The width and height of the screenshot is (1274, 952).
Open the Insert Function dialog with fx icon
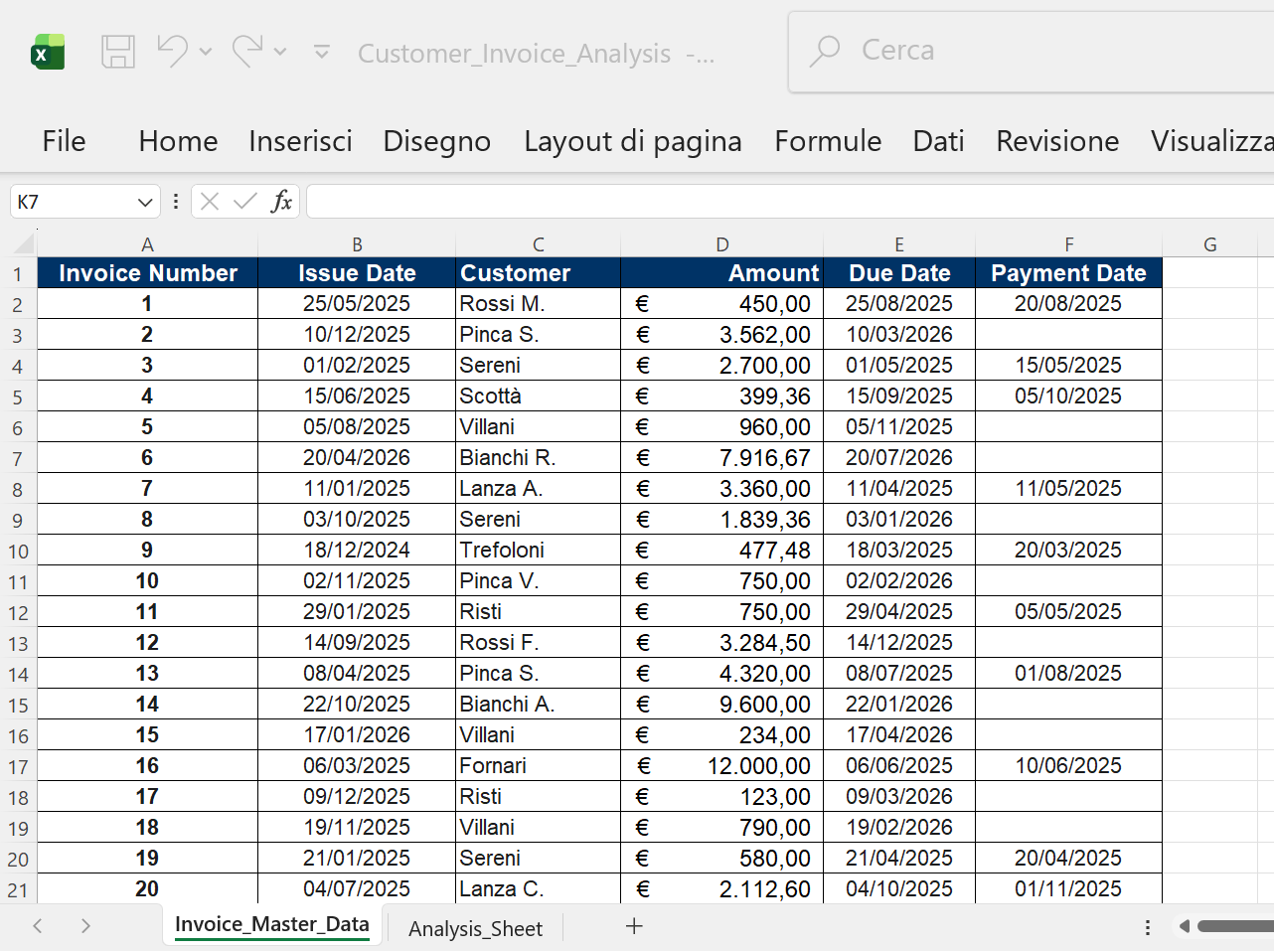click(x=283, y=200)
